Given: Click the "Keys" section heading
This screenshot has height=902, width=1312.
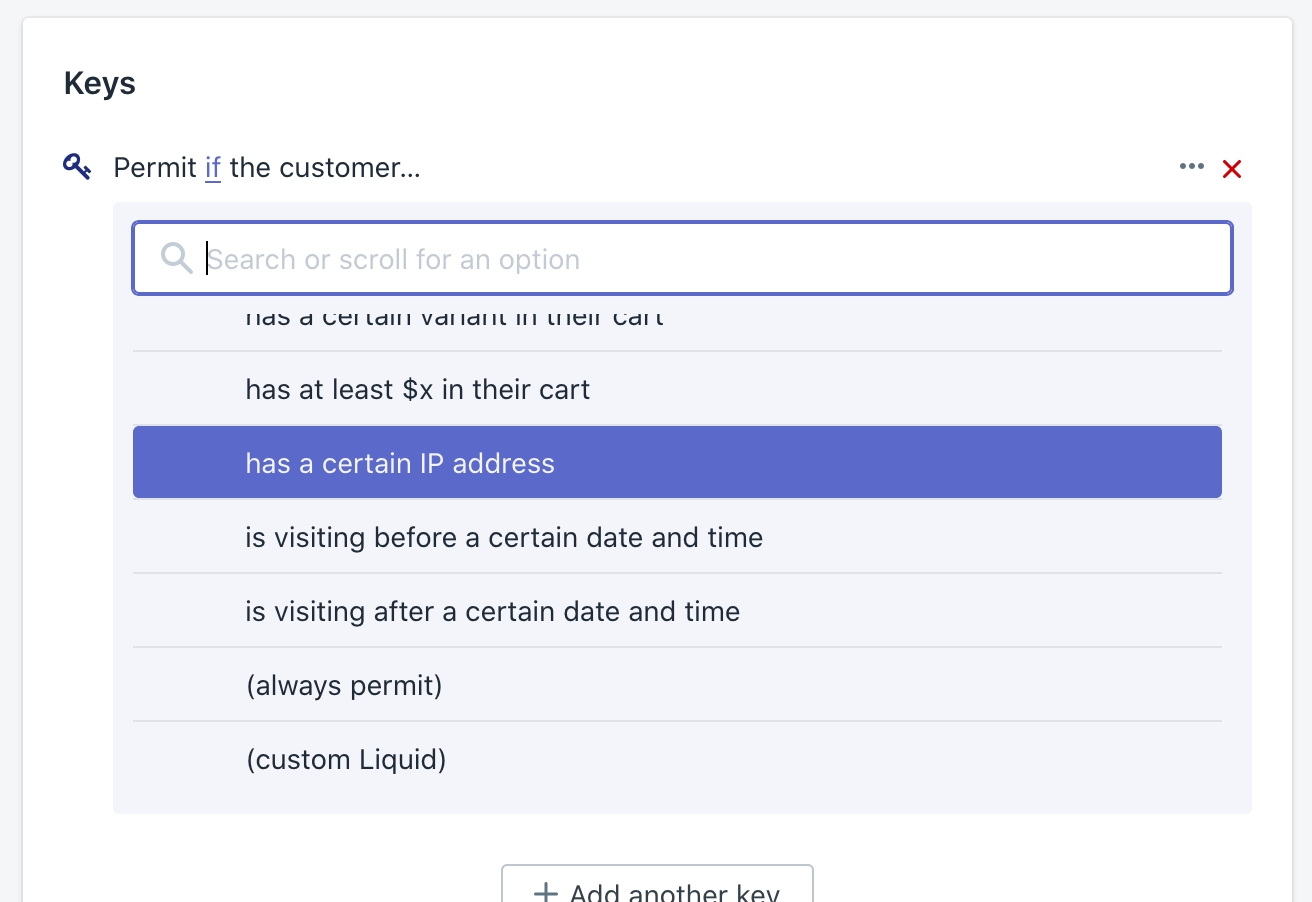Looking at the screenshot, I should pyautogui.click(x=100, y=83).
